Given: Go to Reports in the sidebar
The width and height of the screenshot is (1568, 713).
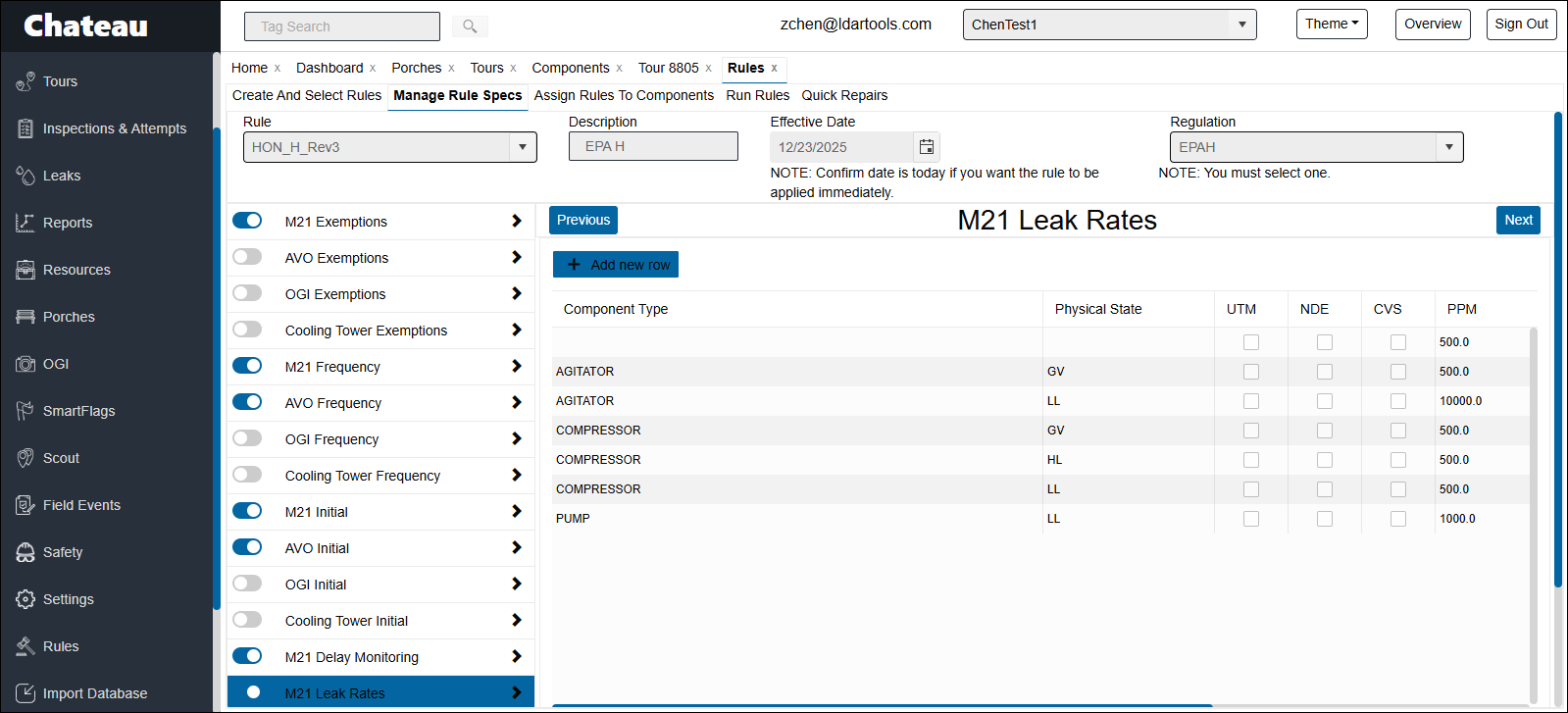Looking at the screenshot, I should 67,223.
